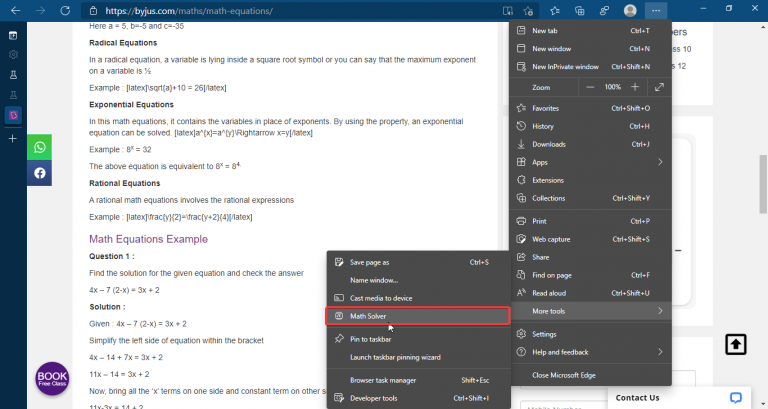Reload the current page
This screenshot has width=768, height=409.
(65, 10)
